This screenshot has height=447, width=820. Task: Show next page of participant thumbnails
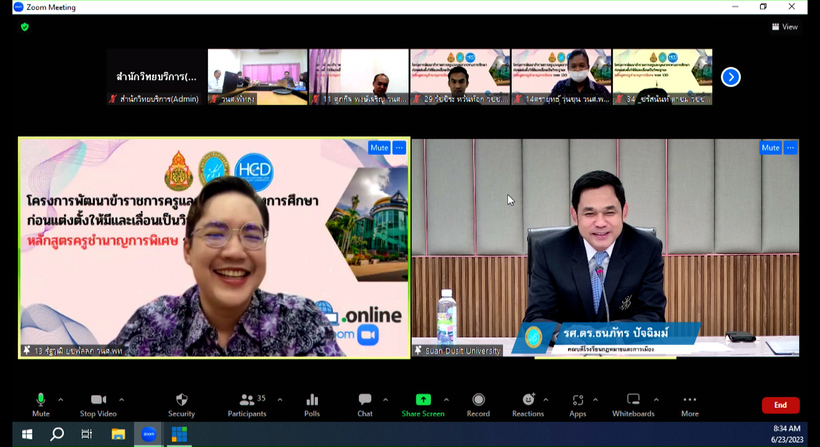click(x=731, y=77)
